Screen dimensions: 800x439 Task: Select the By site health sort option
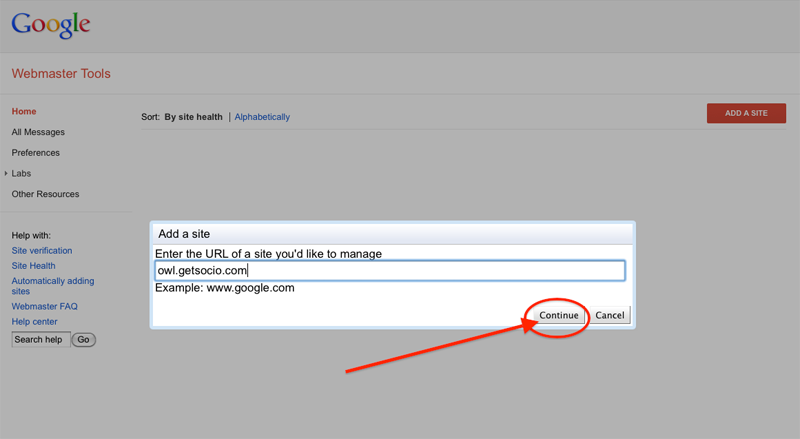coord(193,117)
